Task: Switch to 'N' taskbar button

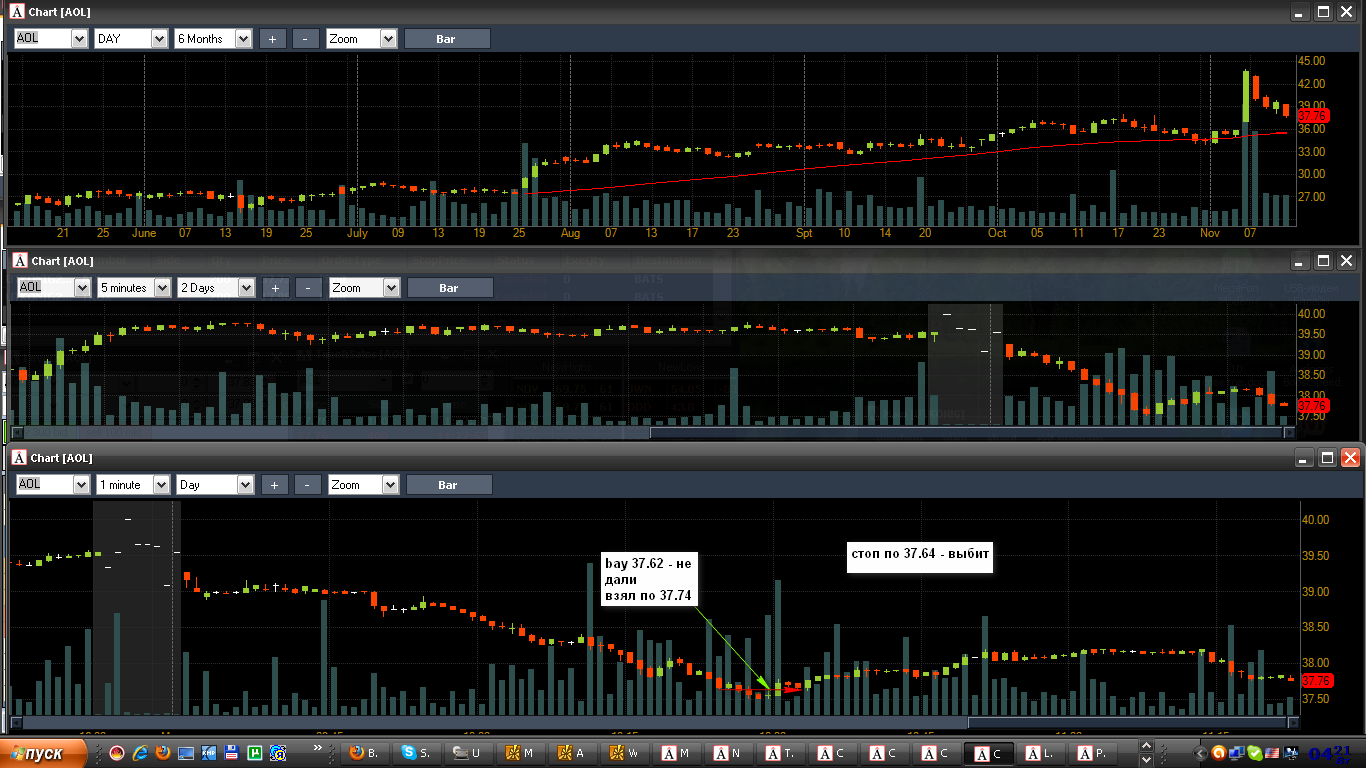Action: click(x=730, y=753)
